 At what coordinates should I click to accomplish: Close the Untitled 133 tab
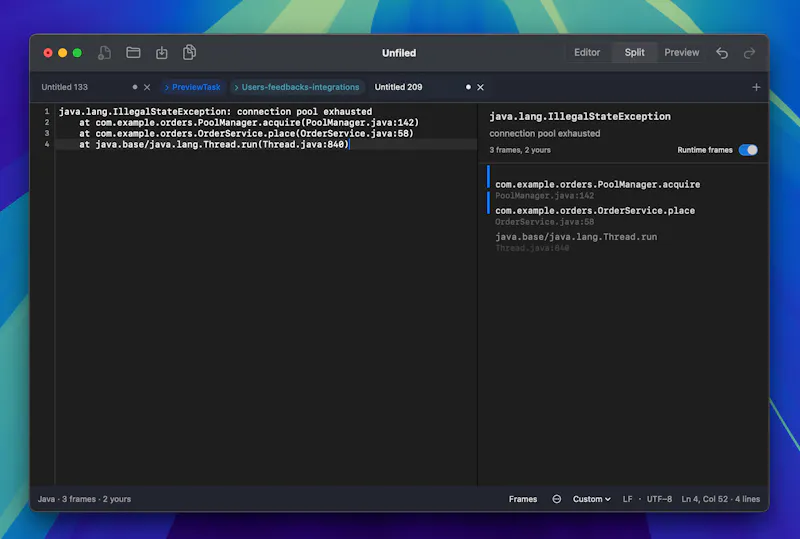147,87
